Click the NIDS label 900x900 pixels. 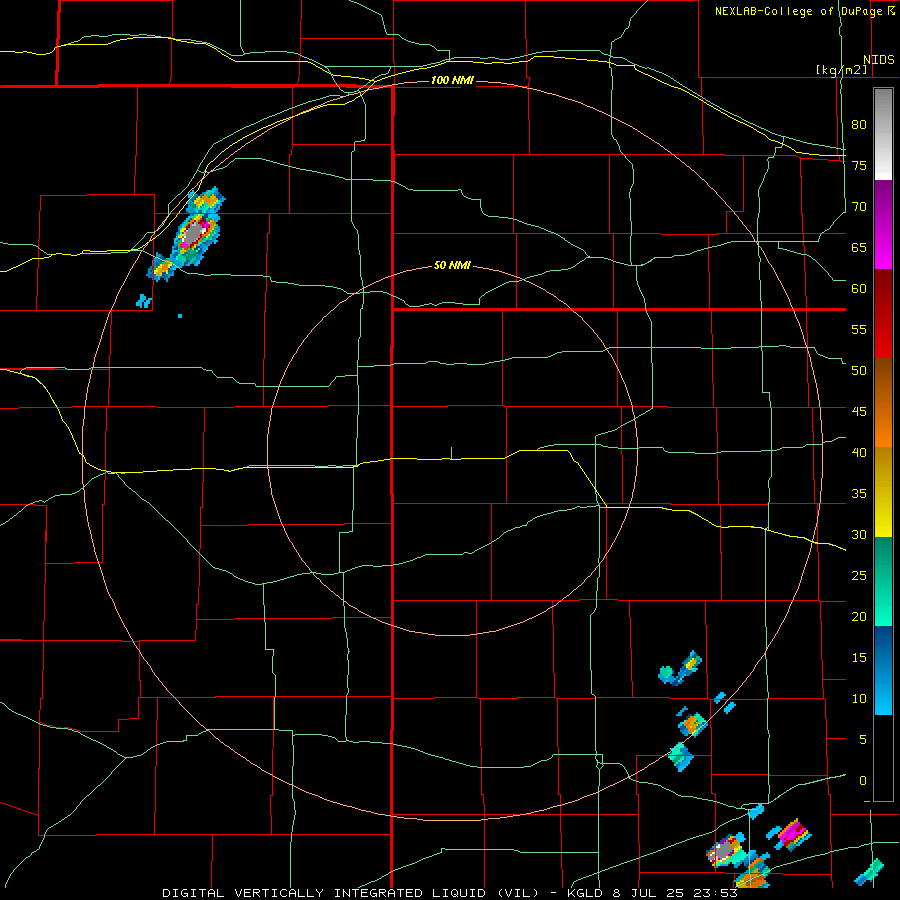pyautogui.click(x=878, y=60)
